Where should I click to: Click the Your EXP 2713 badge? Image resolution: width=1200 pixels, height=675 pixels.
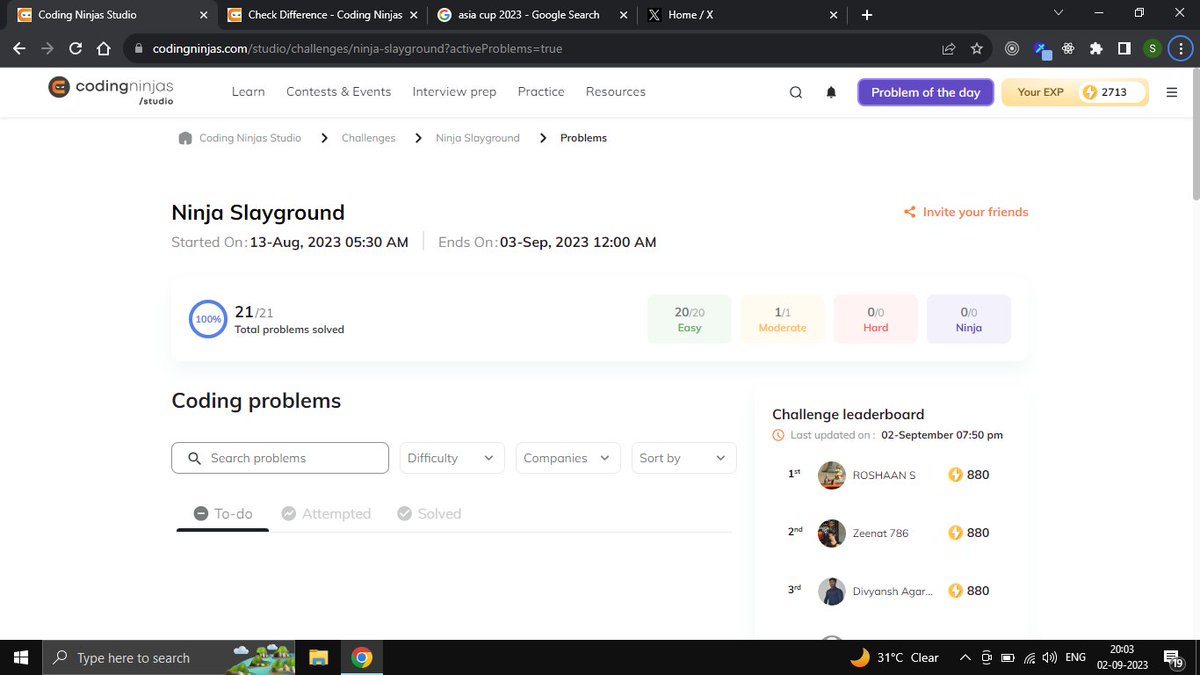coord(1076,92)
